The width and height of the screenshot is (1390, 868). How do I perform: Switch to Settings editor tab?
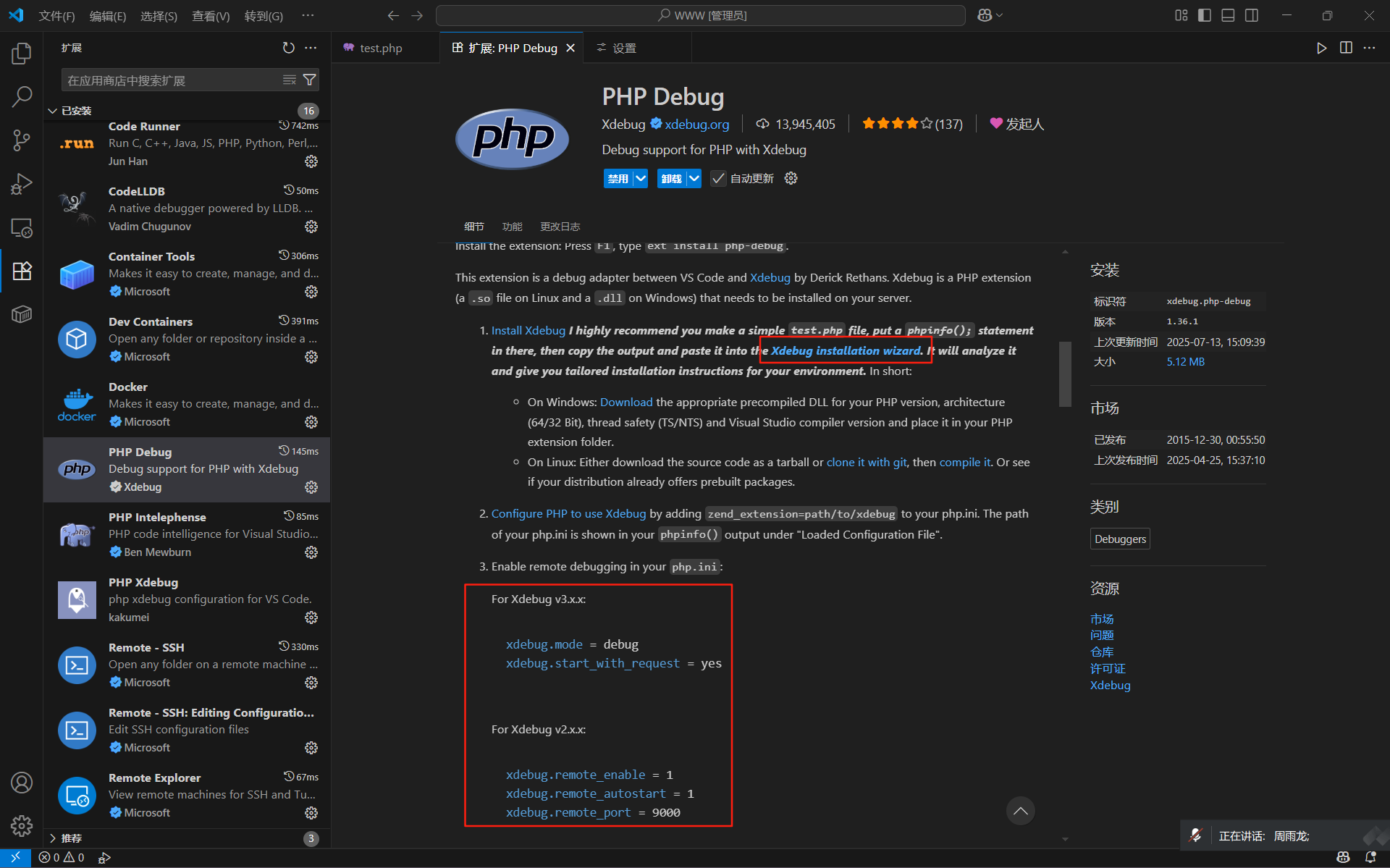coord(624,48)
